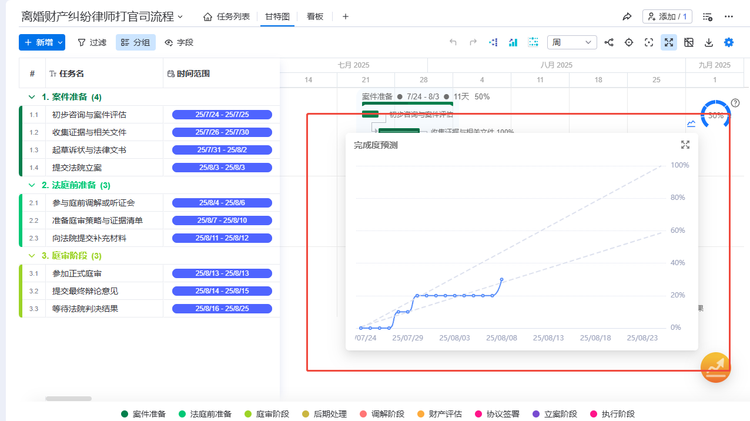Select task 向法院提交补充材料
Screen dimensions: 750x421
click(x=89, y=238)
